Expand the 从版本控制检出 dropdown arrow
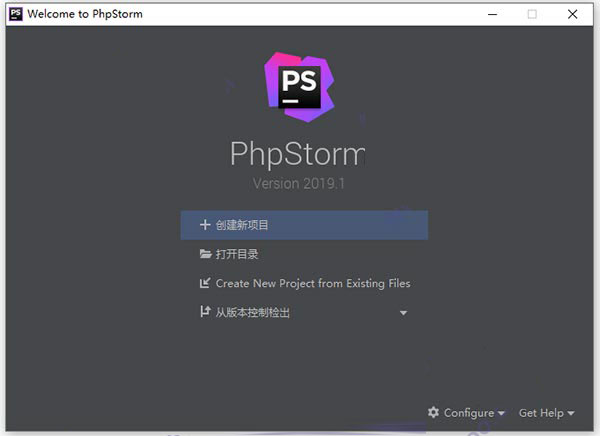 pyautogui.click(x=403, y=313)
